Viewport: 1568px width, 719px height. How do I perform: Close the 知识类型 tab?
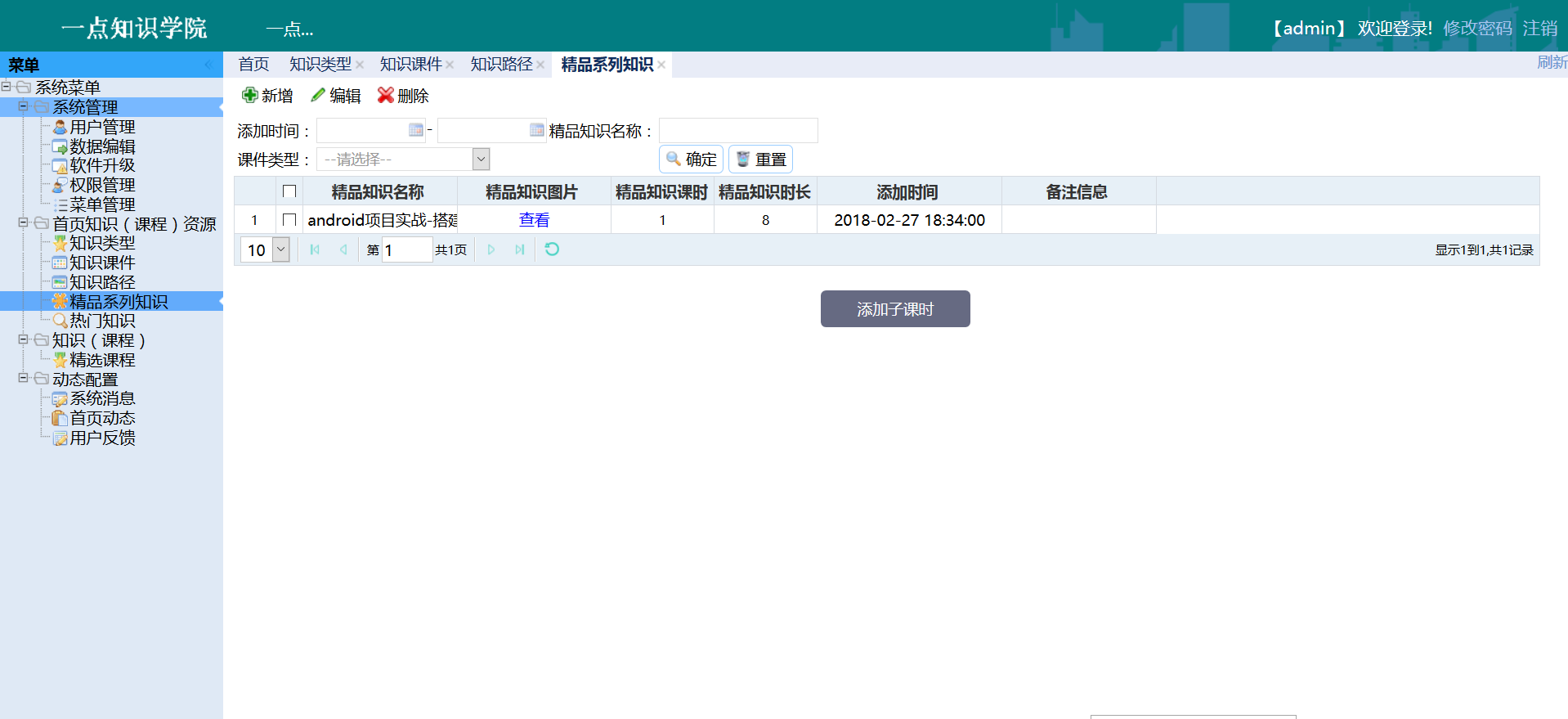click(x=360, y=65)
